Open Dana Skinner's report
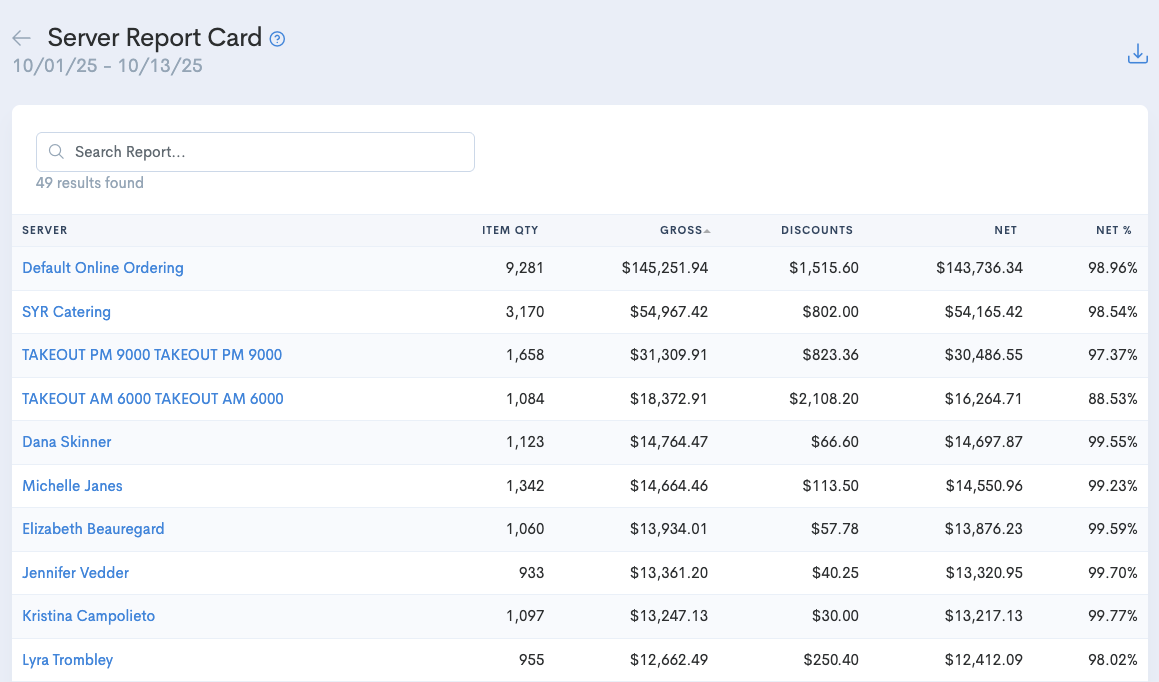This screenshot has width=1159, height=682. pyautogui.click(x=67, y=442)
